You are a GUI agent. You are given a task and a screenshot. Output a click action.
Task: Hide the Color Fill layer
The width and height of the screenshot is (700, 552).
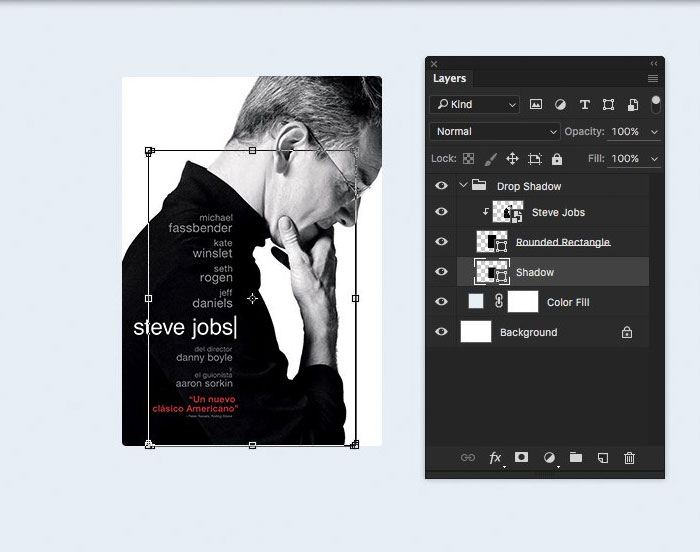441,301
